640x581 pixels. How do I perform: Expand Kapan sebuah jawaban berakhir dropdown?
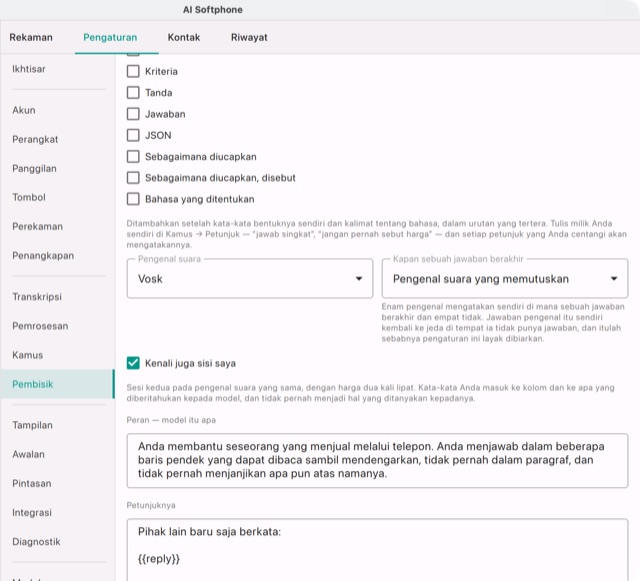505,278
